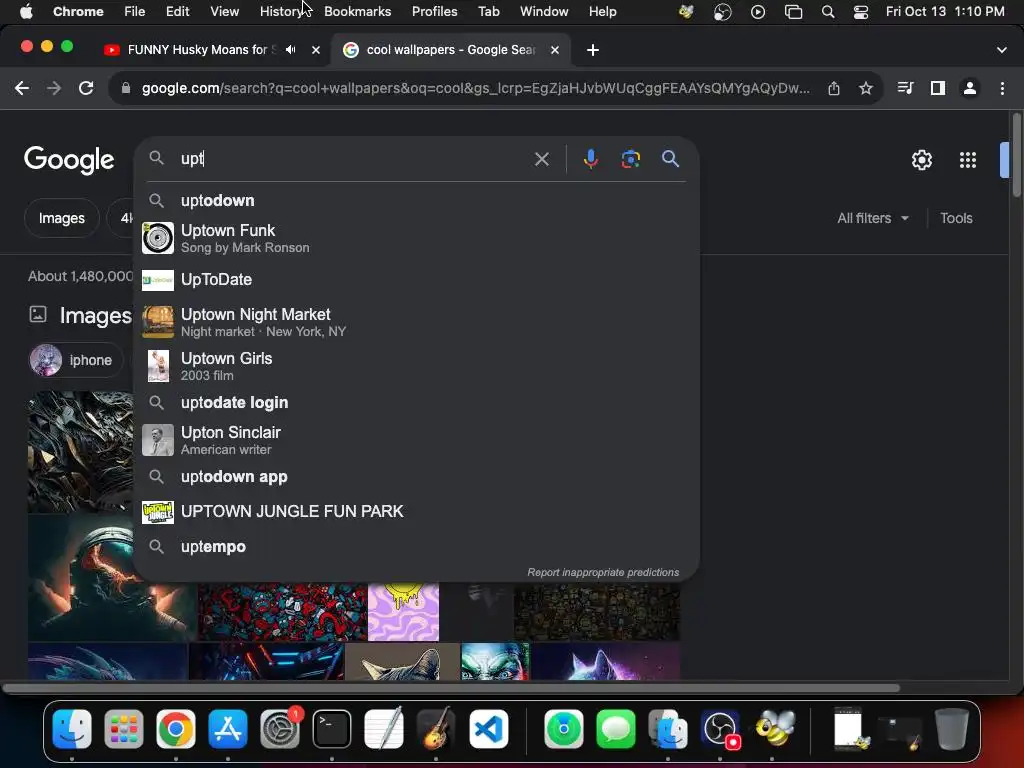Start voice search with microphone icon
The width and height of the screenshot is (1024, 768).
590,159
